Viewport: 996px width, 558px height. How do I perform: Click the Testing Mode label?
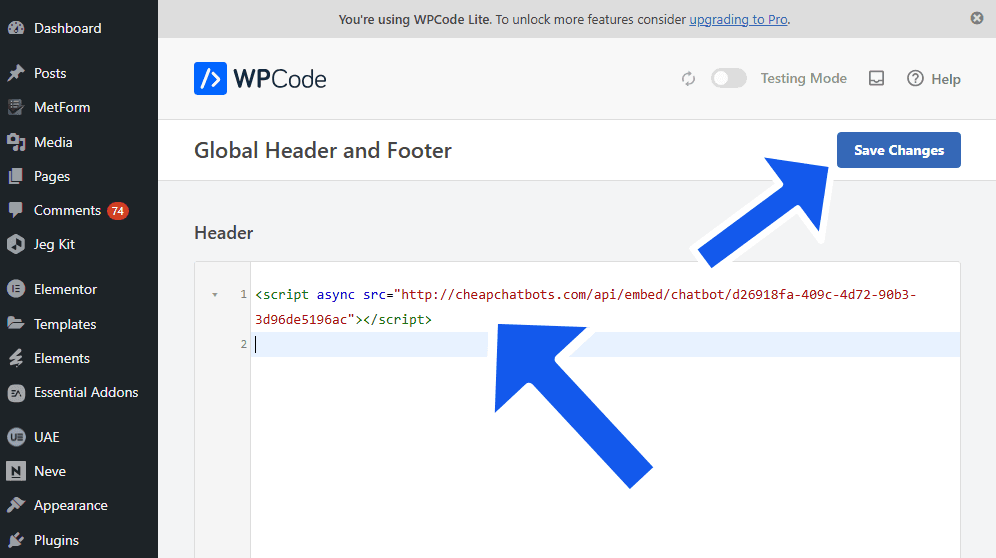pyautogui.click(x=804, y=78)
